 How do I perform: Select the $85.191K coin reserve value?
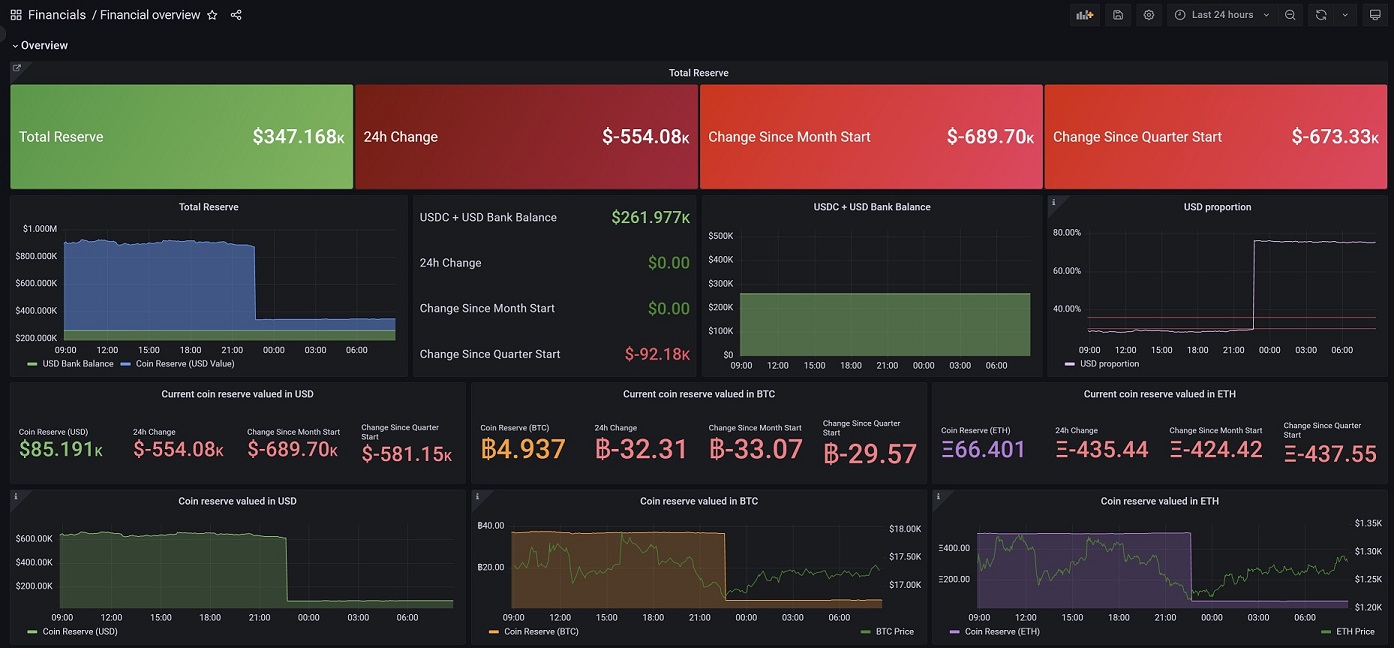pyautogui.click(x=61, y=449)
